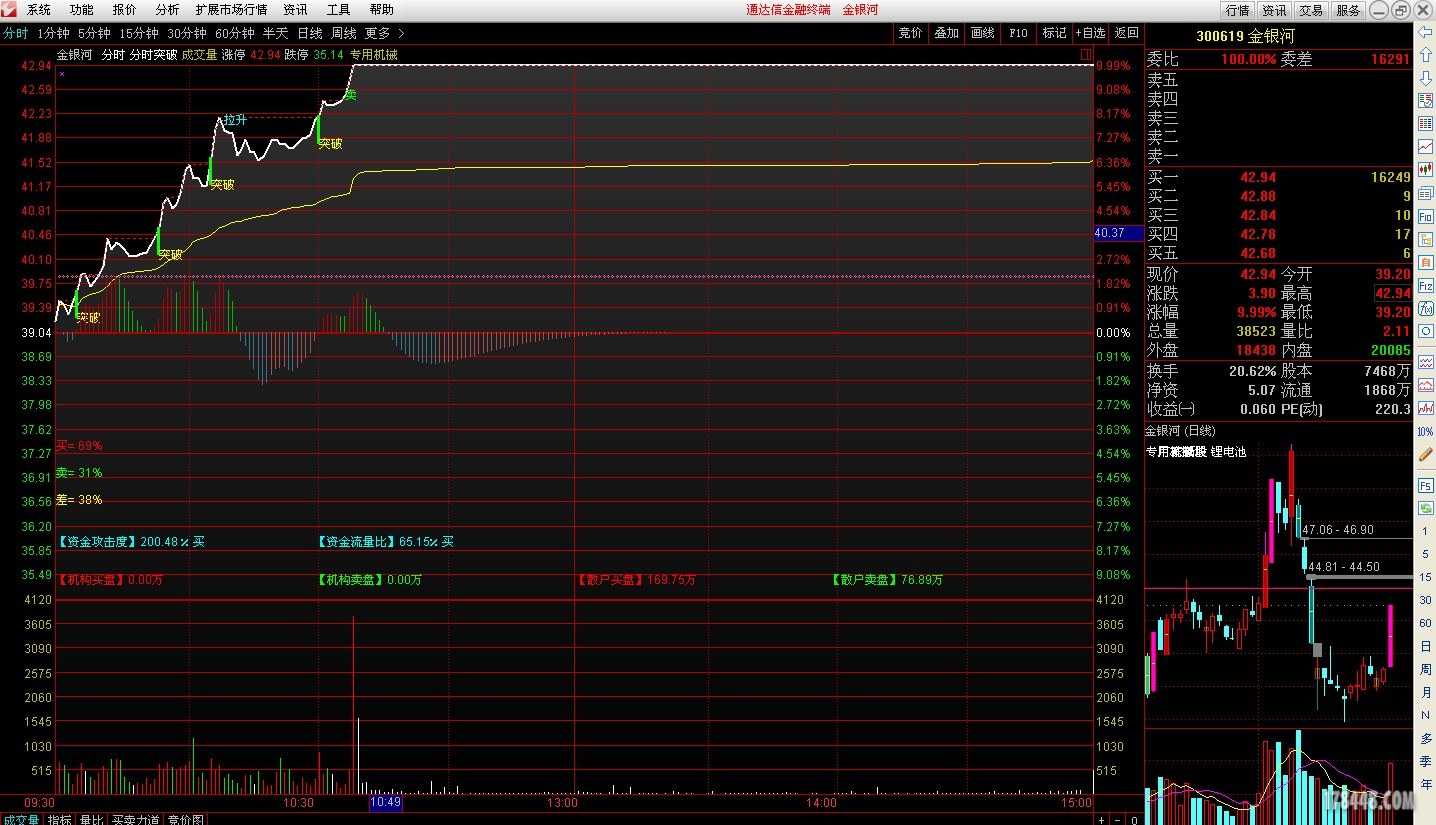Open the 帮助 menu
1436x825 pixels.
382,10
